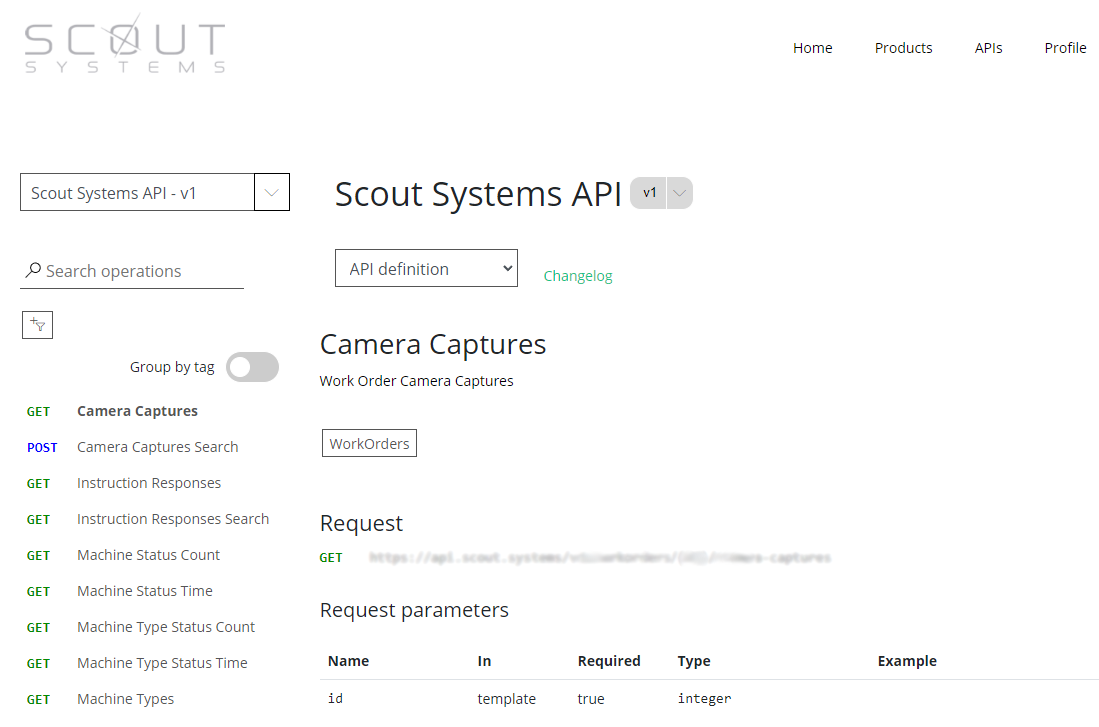The height and width of the screenshot is (727, 1099).
Task: Toggle the Group by tag switch
Action: click(x=252, y=367)
